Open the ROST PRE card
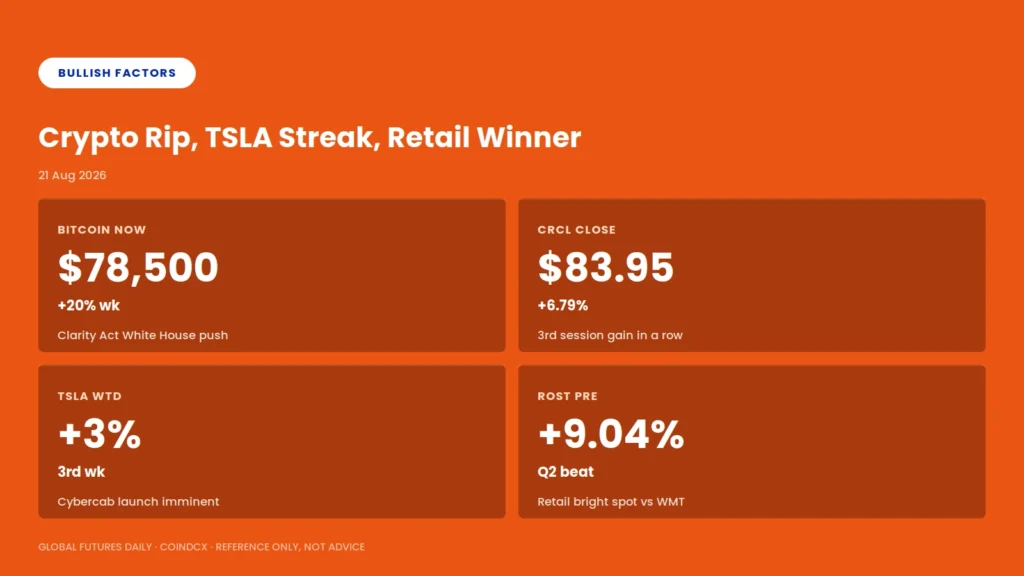 (x=752, y=442)
